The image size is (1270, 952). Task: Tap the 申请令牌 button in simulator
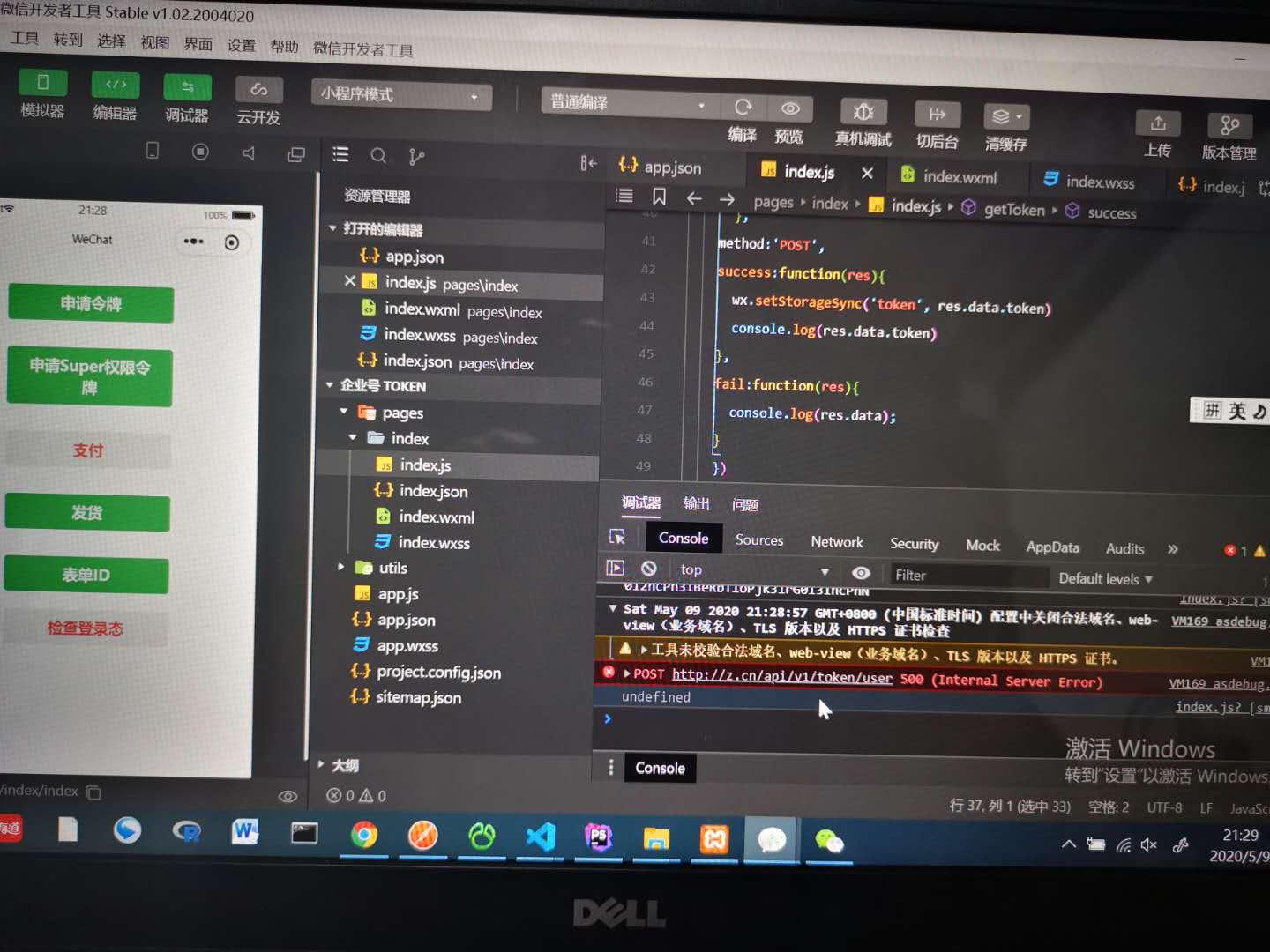pyautogui.click(x=91, y=304)
